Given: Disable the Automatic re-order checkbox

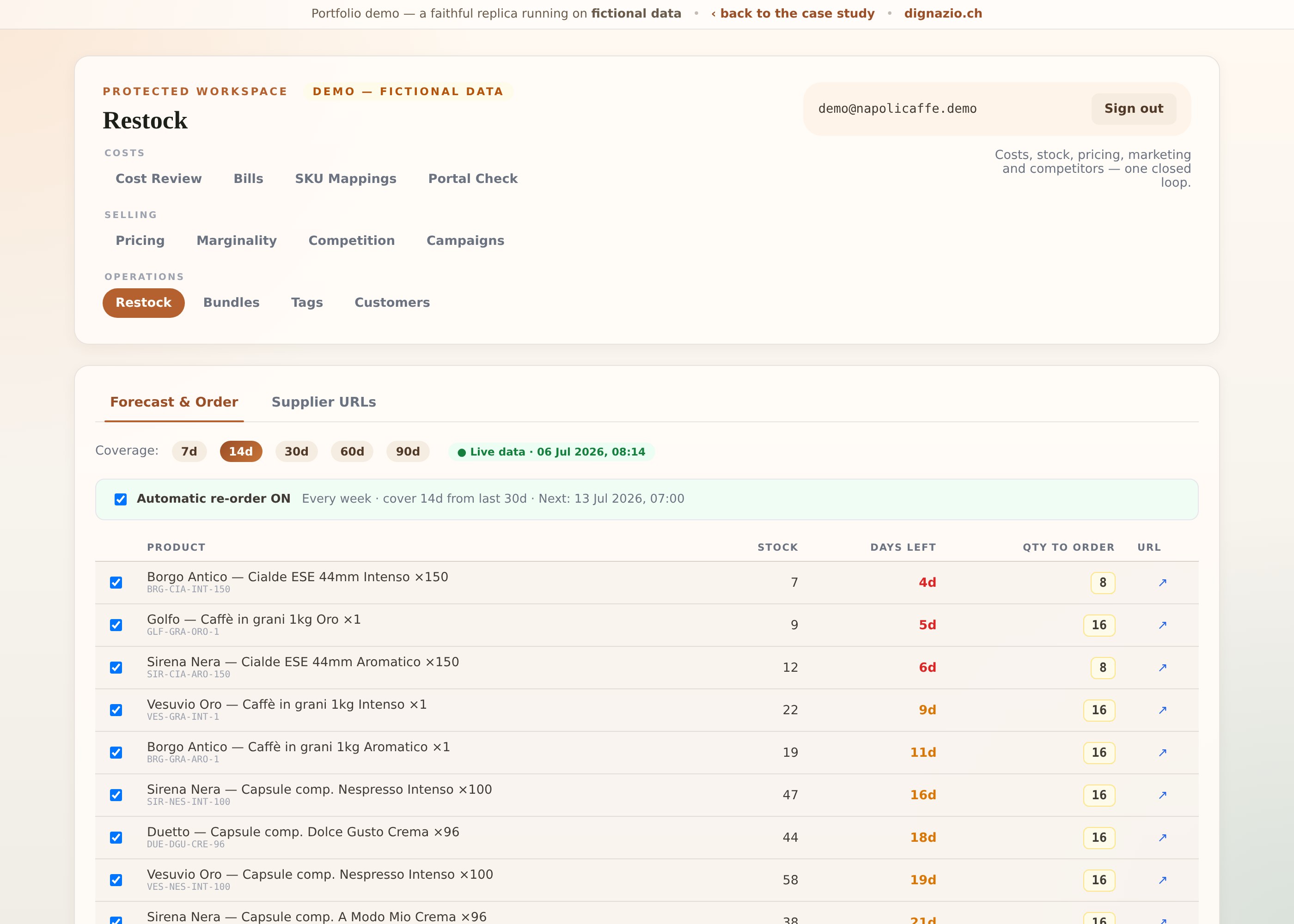Looking at the screenshot, I should click(x=121, y=499).
